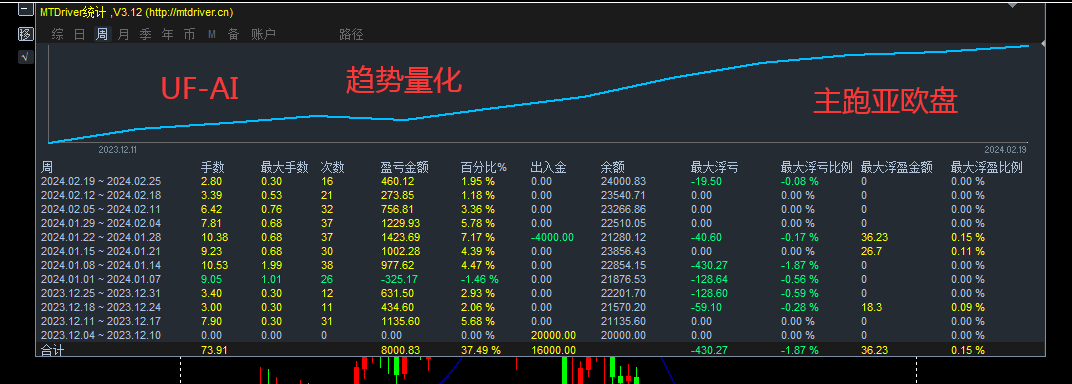Click the balance value 21135.60
Viewport: 1072px width, 384px height.
(623, 321)
